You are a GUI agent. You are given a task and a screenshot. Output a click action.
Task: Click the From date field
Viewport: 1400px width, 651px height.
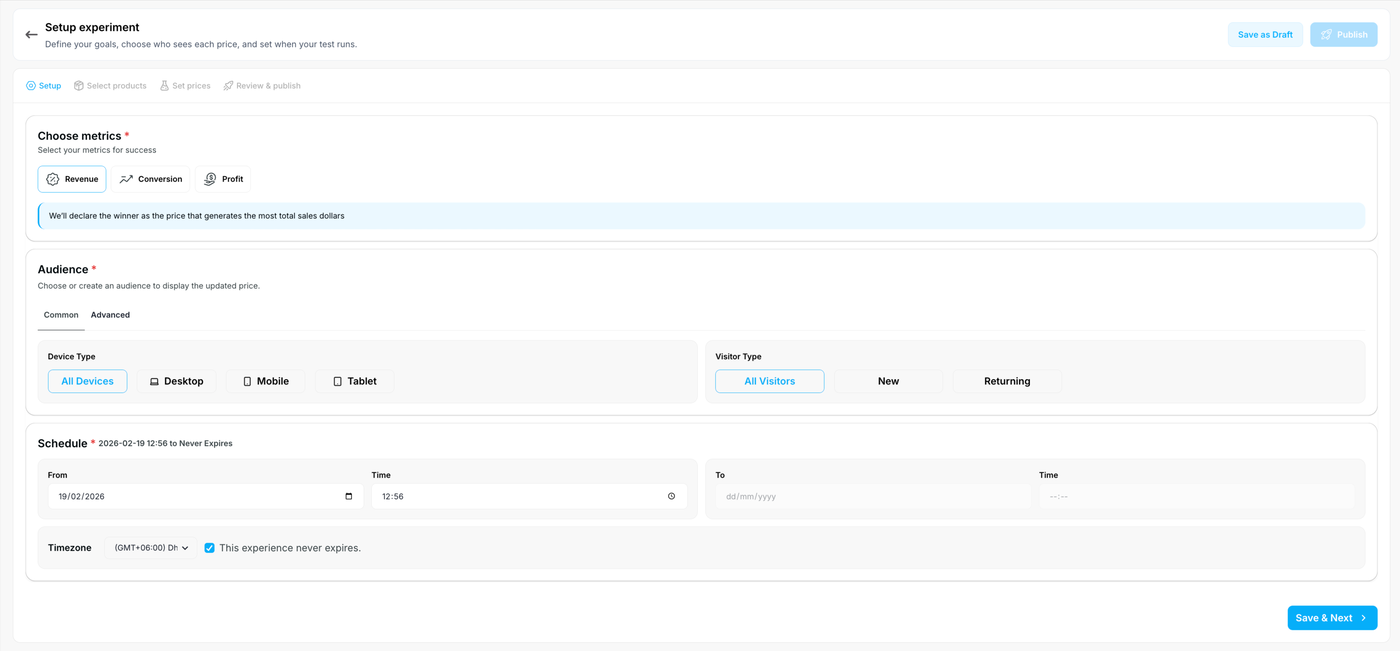click(x=205, y=496)
